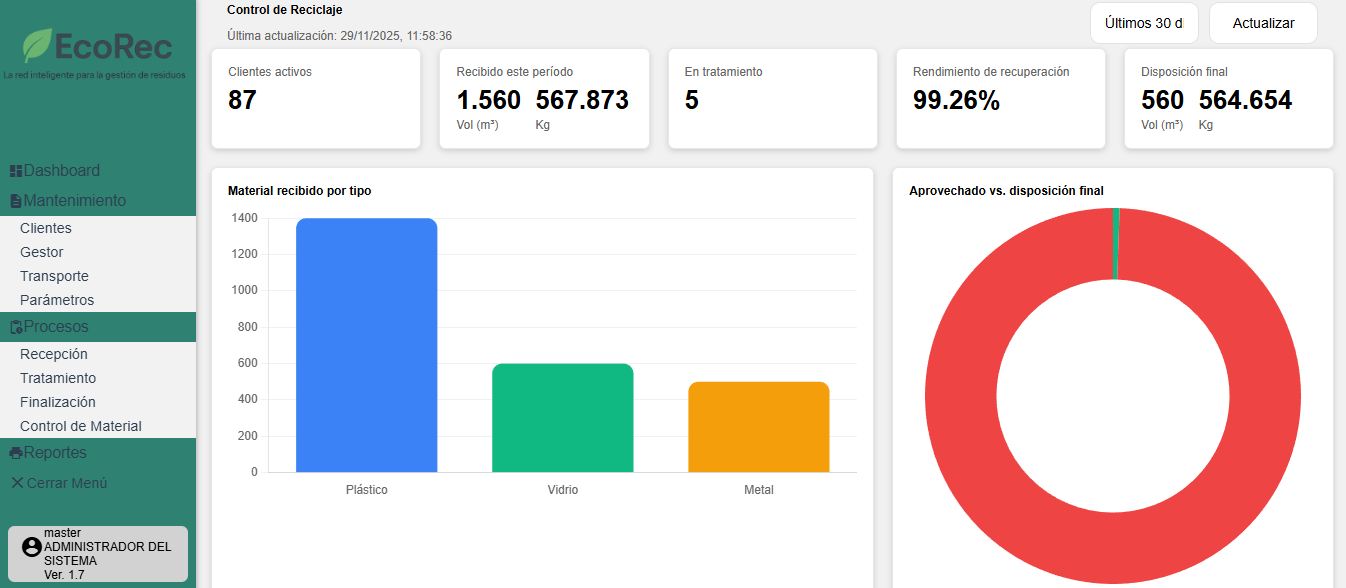Open the Parámetros link
Viewport: 1346px width, 588px height.
pos(57,300)
